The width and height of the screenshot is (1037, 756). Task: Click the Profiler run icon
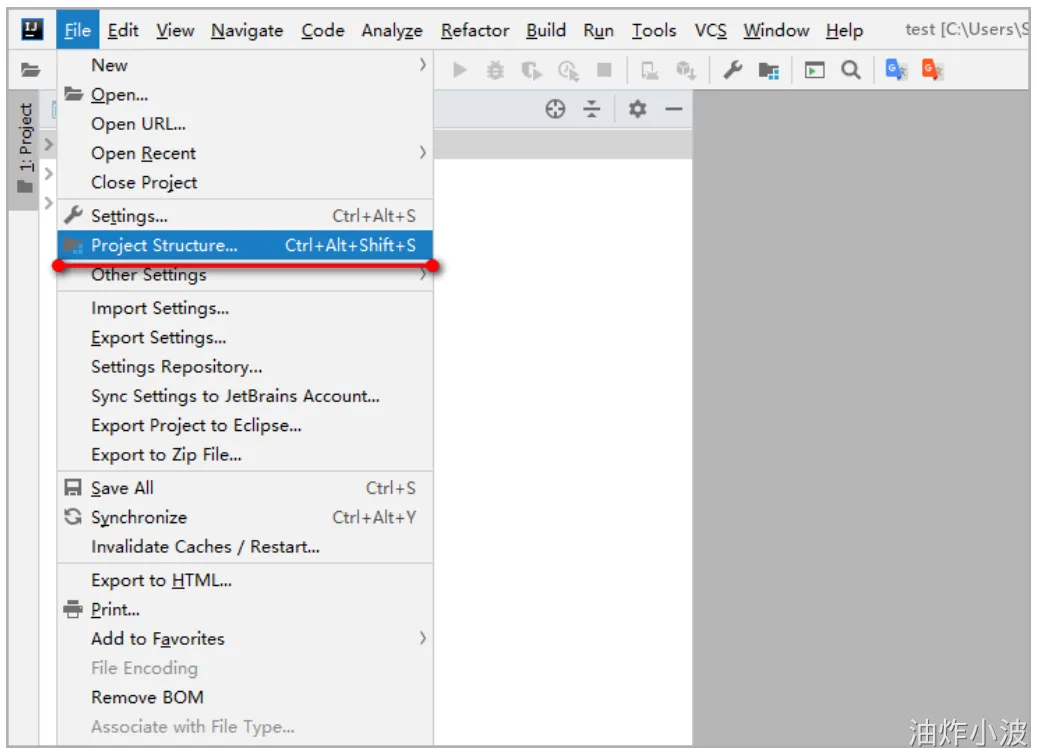click(x=568, y=70)
